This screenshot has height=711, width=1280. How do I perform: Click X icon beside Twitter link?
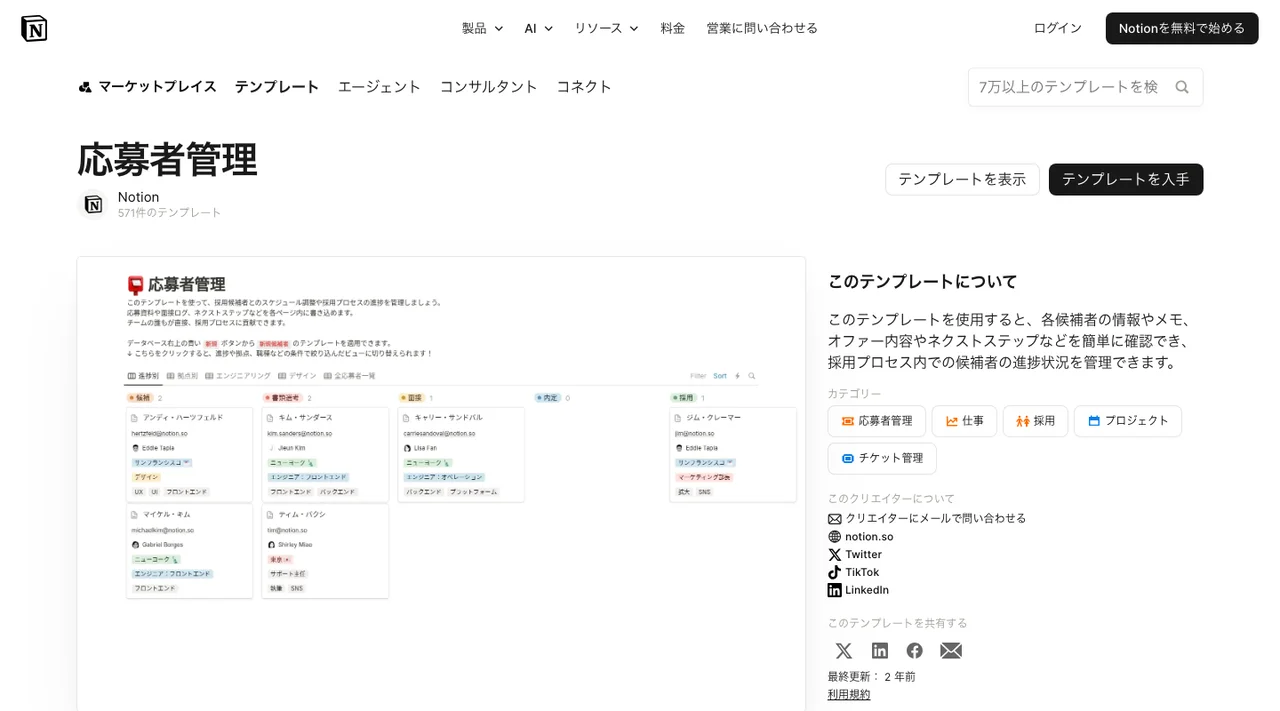tap(835, 555)
